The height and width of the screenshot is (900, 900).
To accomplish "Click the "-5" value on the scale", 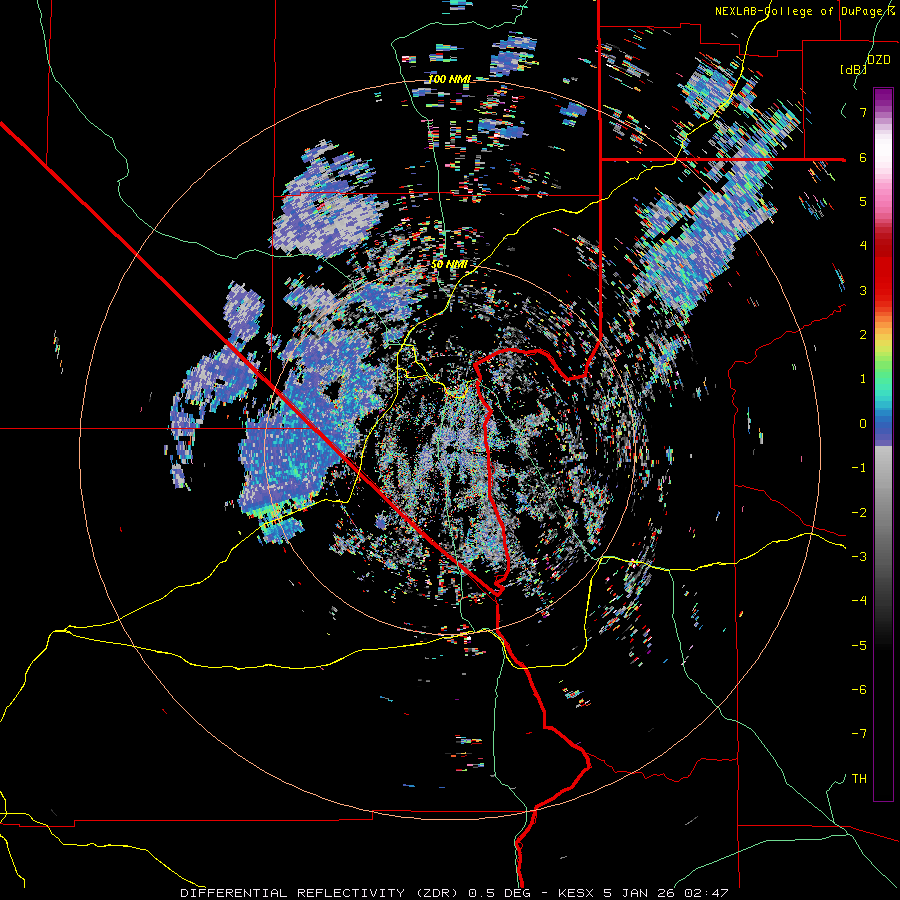I will [859, 646].
